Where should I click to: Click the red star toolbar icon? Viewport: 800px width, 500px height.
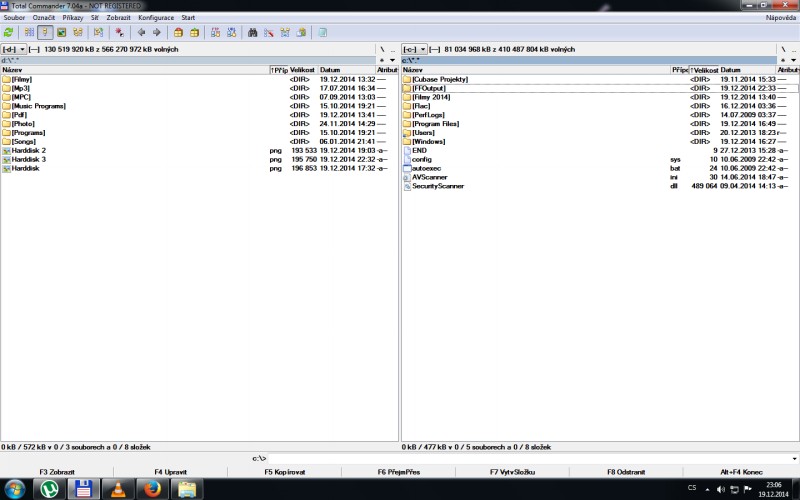tap(119, 33)
